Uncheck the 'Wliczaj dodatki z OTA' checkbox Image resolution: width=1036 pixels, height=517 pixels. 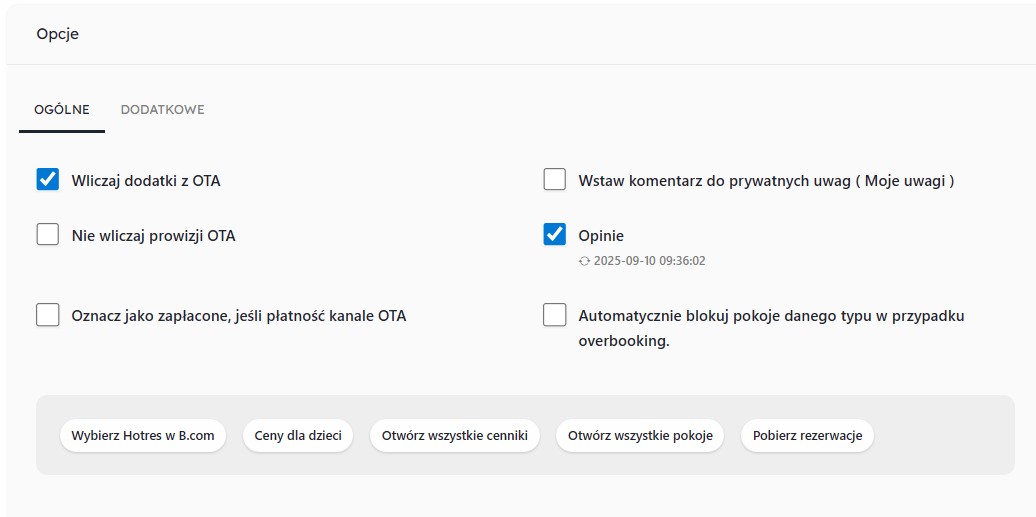coord(48,180)
